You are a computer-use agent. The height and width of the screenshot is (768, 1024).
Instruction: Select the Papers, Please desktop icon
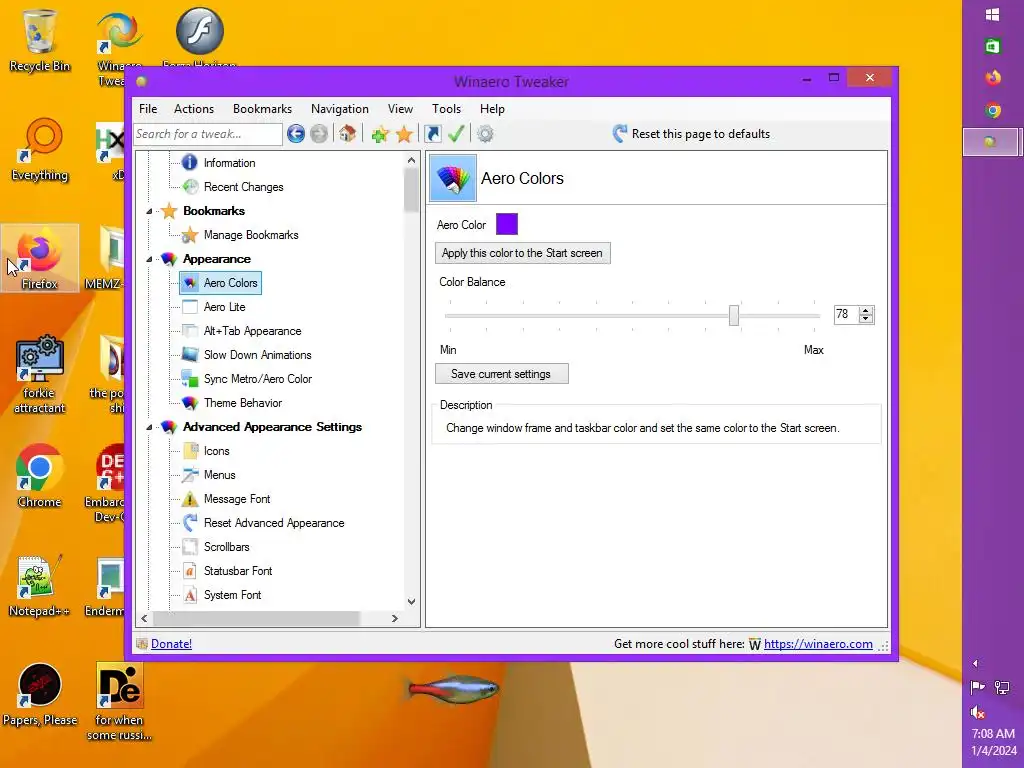[x=40, y=695]
